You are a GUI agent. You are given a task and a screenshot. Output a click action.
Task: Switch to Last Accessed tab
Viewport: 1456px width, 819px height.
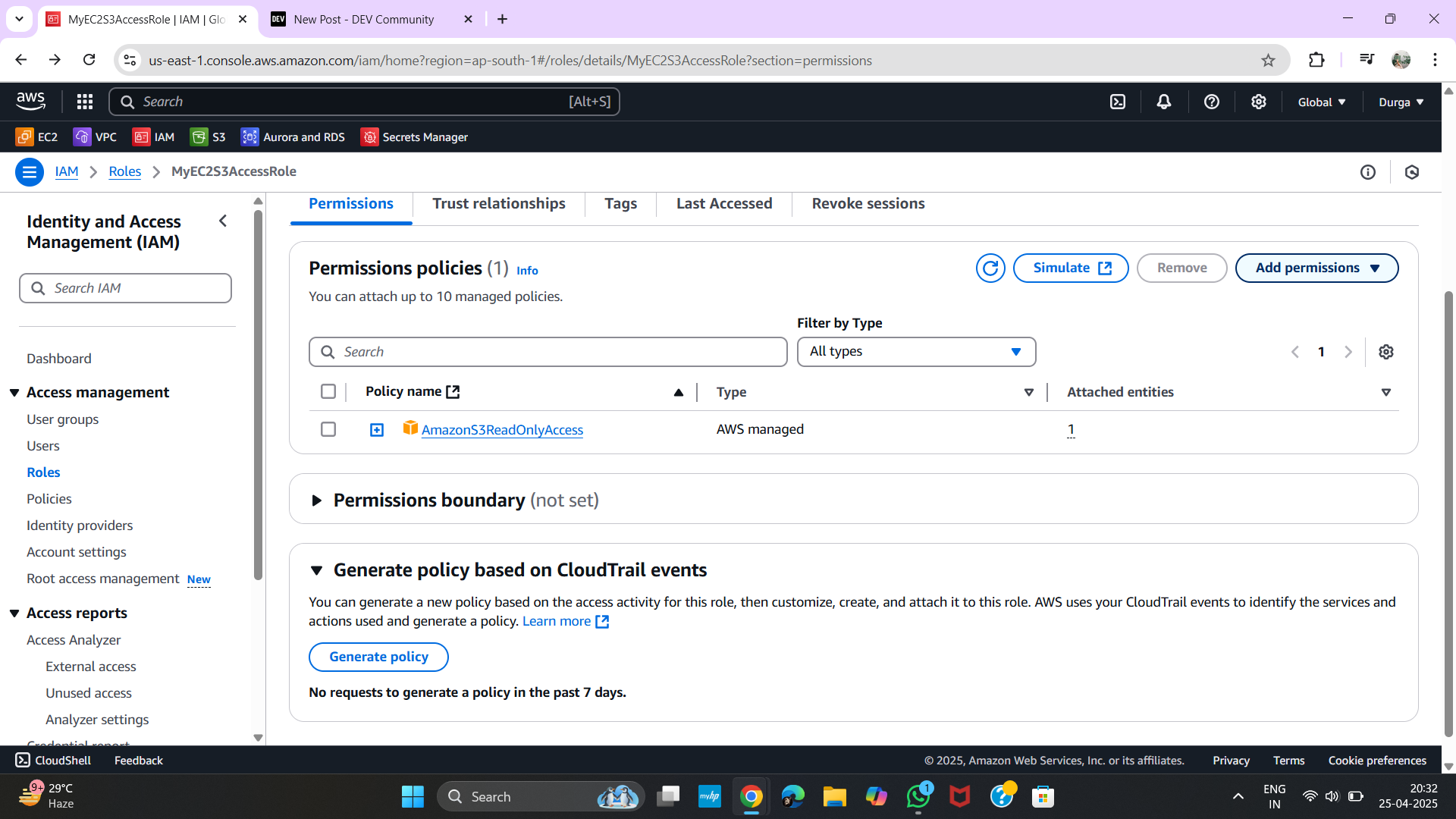click(724, 203)
